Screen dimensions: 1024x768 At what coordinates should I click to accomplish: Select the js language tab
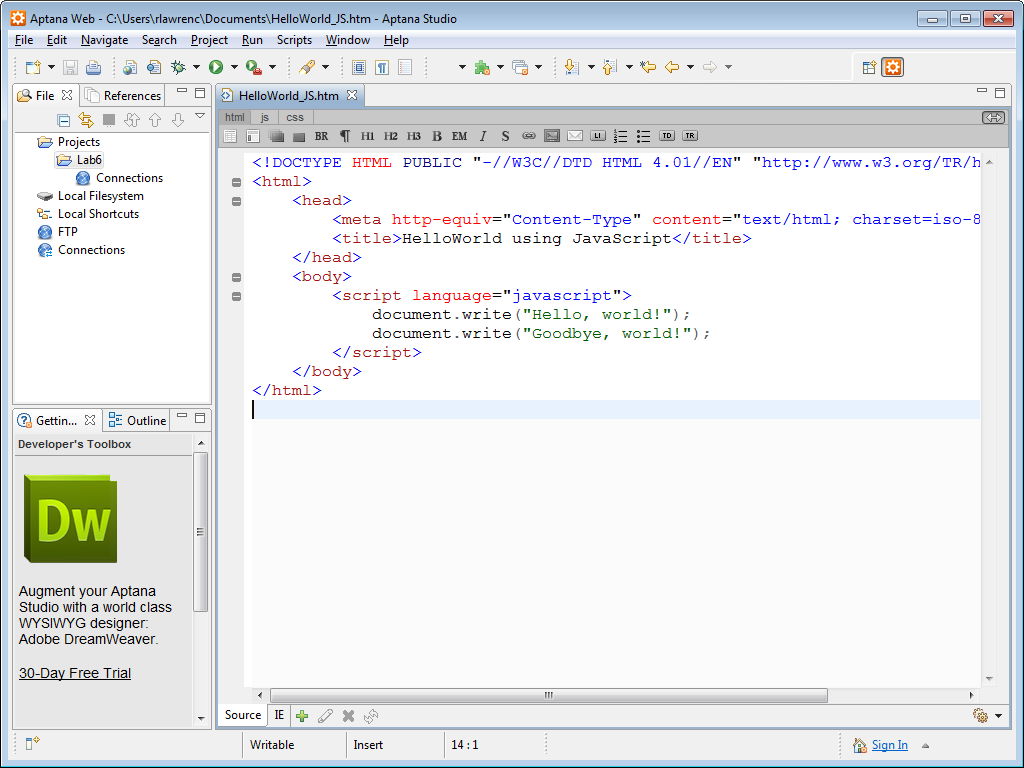point(264,118)
